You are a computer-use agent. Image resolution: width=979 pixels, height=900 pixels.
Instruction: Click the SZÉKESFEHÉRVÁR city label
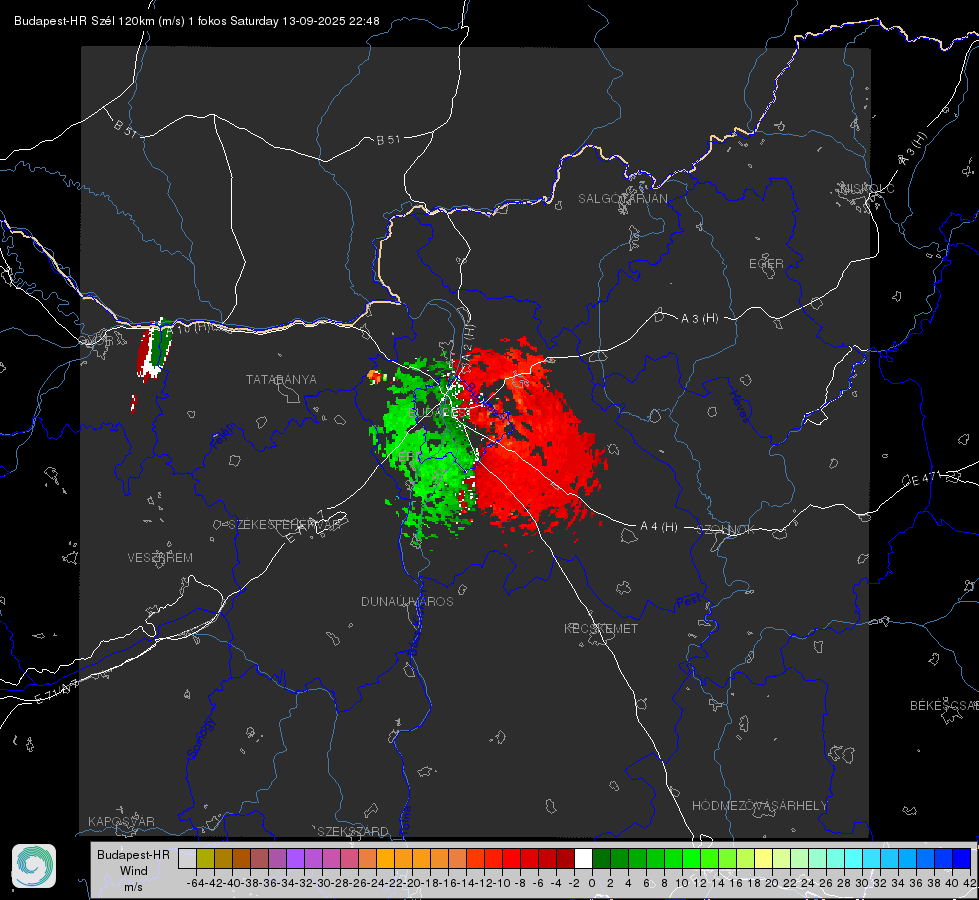pyautogui.click(x=284, y=525)
